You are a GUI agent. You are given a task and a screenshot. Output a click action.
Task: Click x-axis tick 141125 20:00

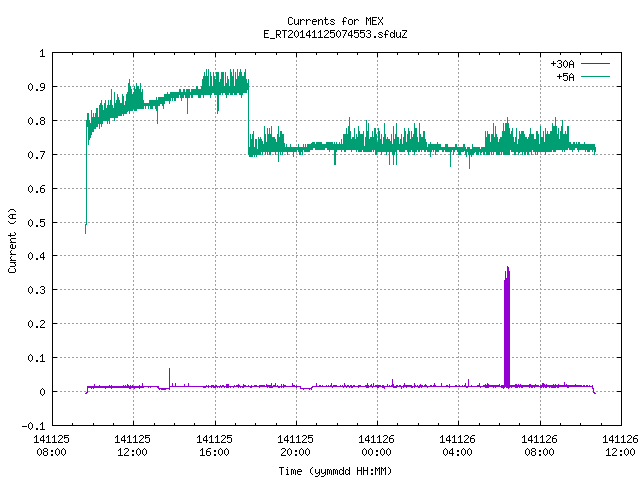click(x=296, y=446)
